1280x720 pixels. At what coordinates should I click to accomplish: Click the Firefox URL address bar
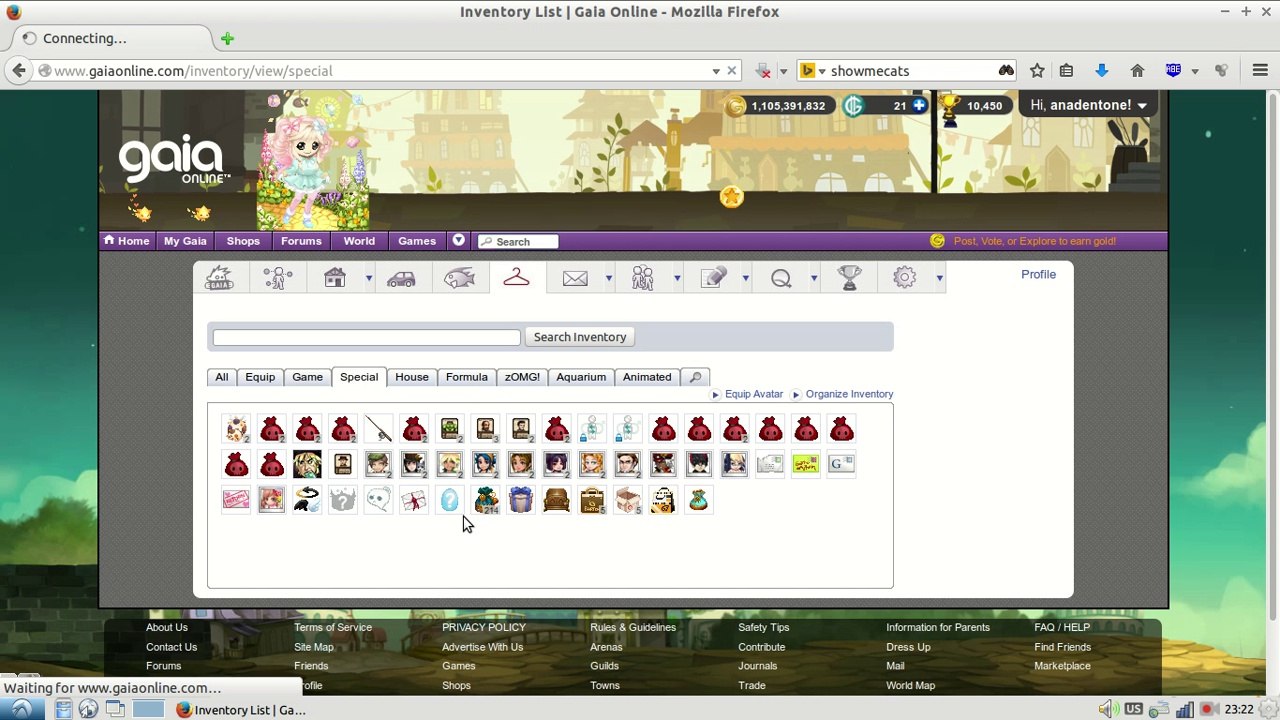click(380, 71)
